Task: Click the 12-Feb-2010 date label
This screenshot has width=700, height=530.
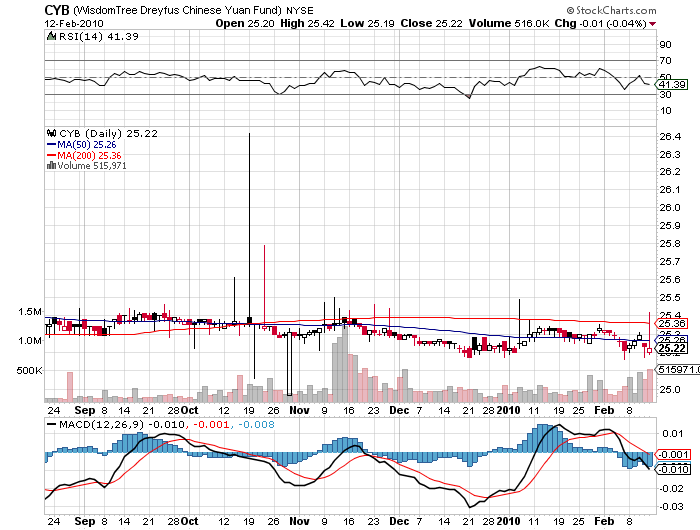Action: pos(74,23)
